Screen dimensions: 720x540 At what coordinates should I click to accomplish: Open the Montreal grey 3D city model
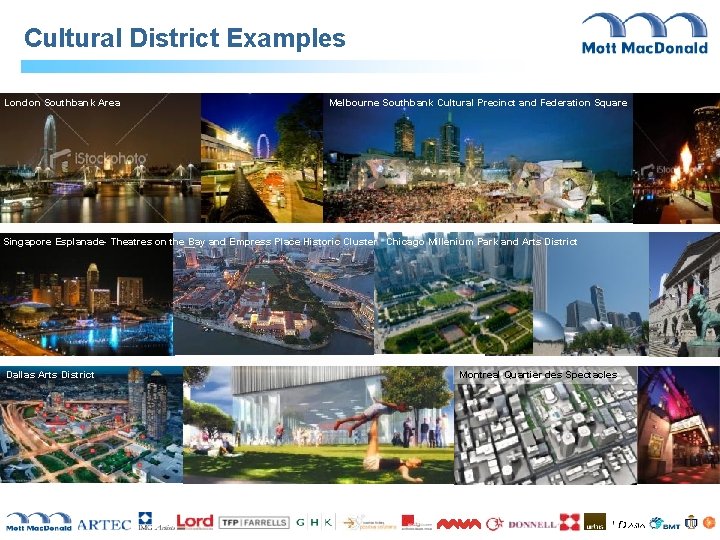click(x=546, y=425)
